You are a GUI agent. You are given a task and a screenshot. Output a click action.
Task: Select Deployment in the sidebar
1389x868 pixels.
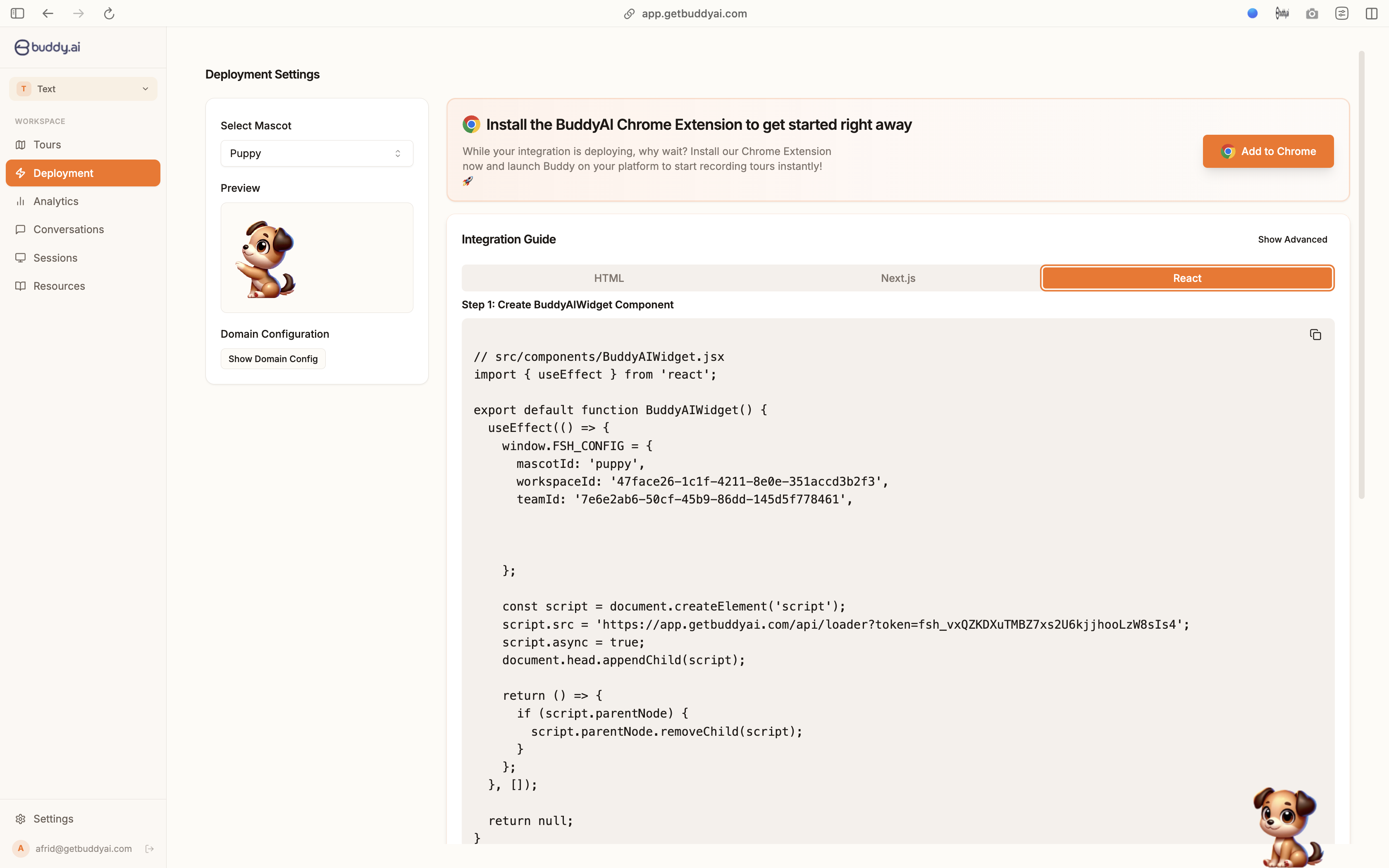83,173
